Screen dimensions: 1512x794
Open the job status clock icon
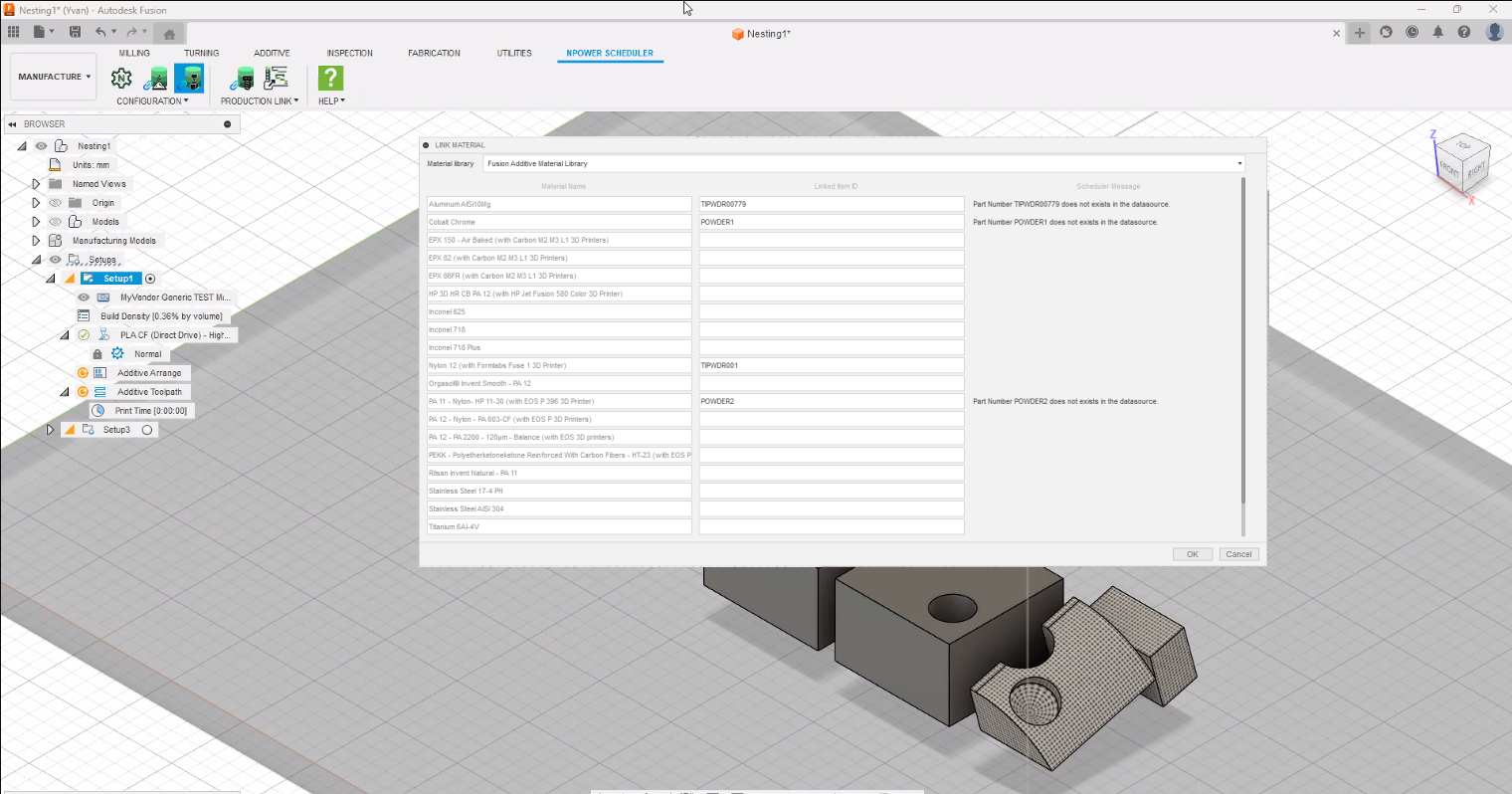point(1412,32)
